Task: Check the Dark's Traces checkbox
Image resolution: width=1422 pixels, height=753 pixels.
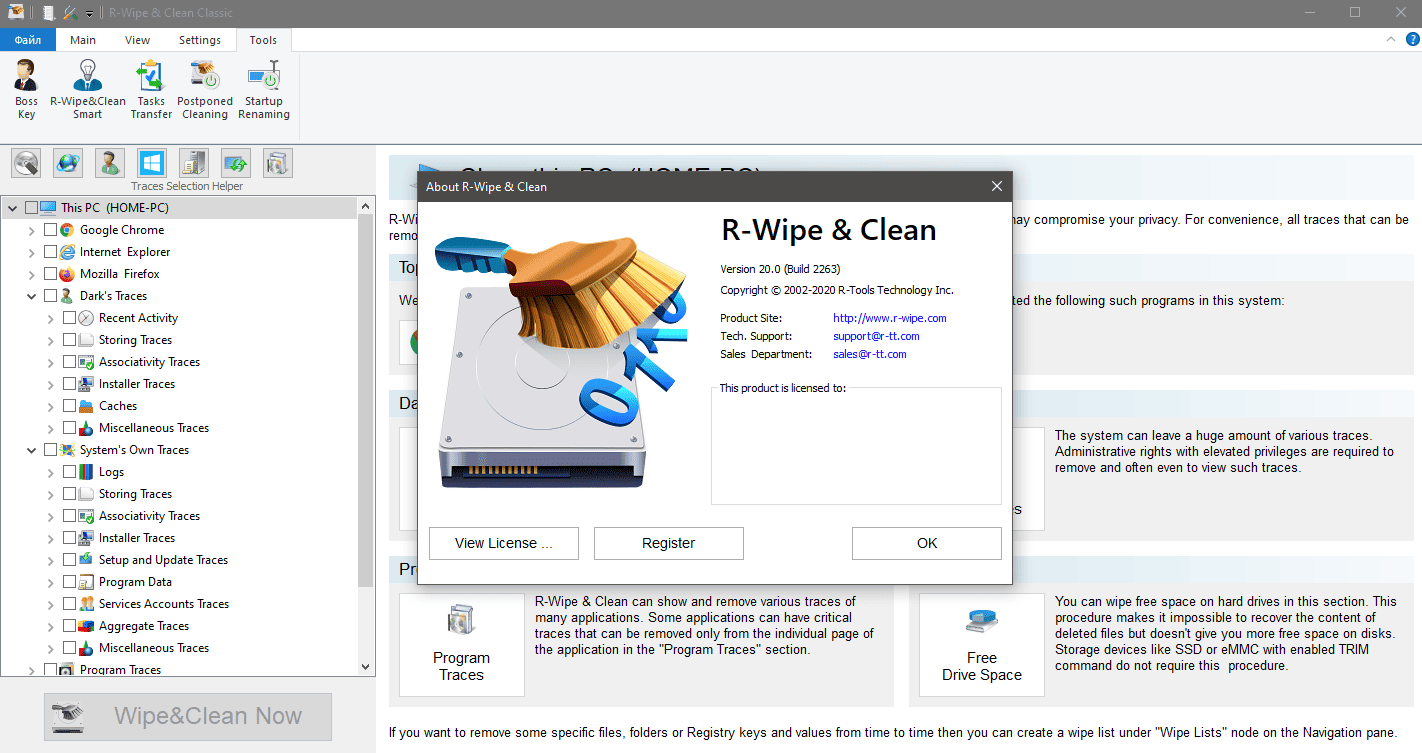Action: pyautogui.click(x=50, y=296)
